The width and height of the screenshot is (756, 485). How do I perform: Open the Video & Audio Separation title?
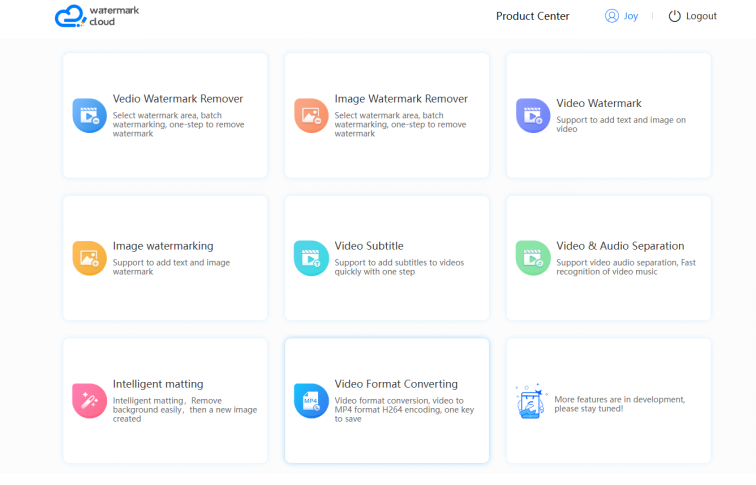click(620, 246)
